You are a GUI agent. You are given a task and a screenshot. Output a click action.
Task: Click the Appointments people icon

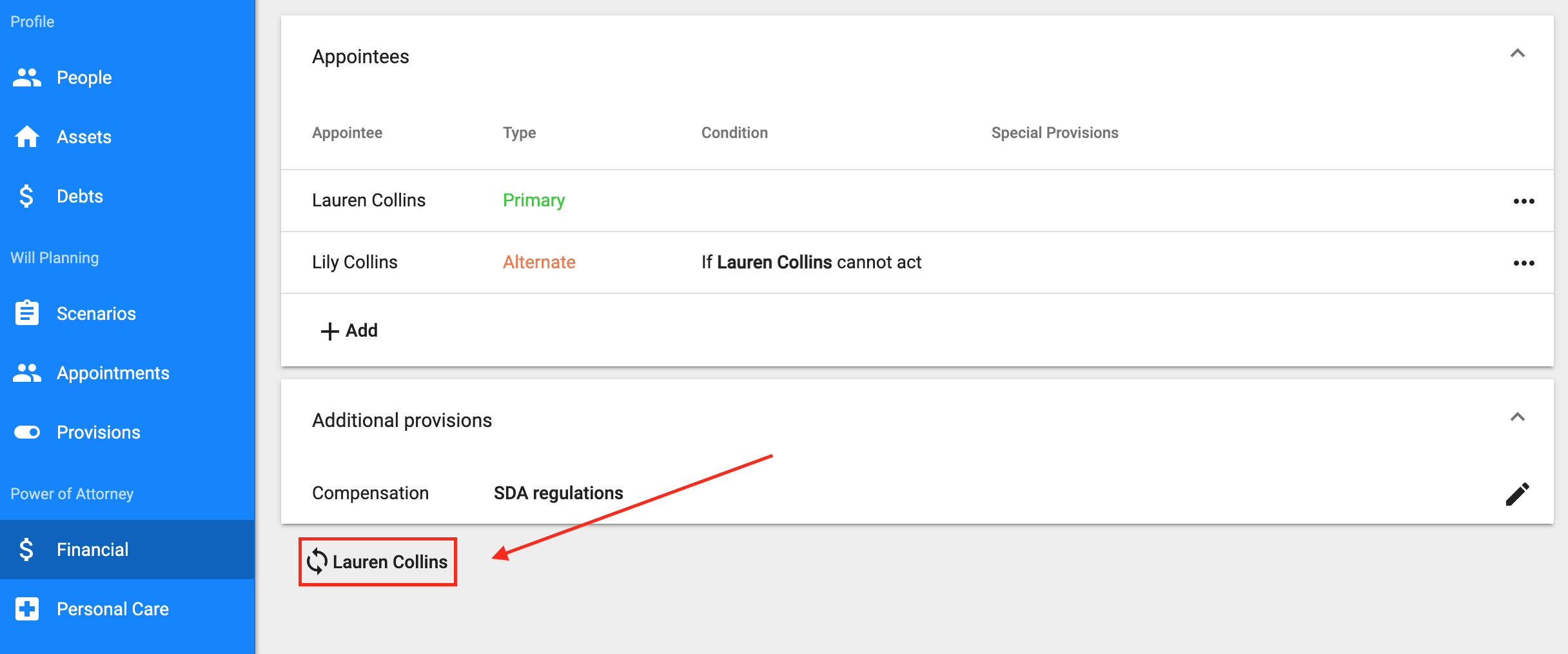(x=26, y=373)
